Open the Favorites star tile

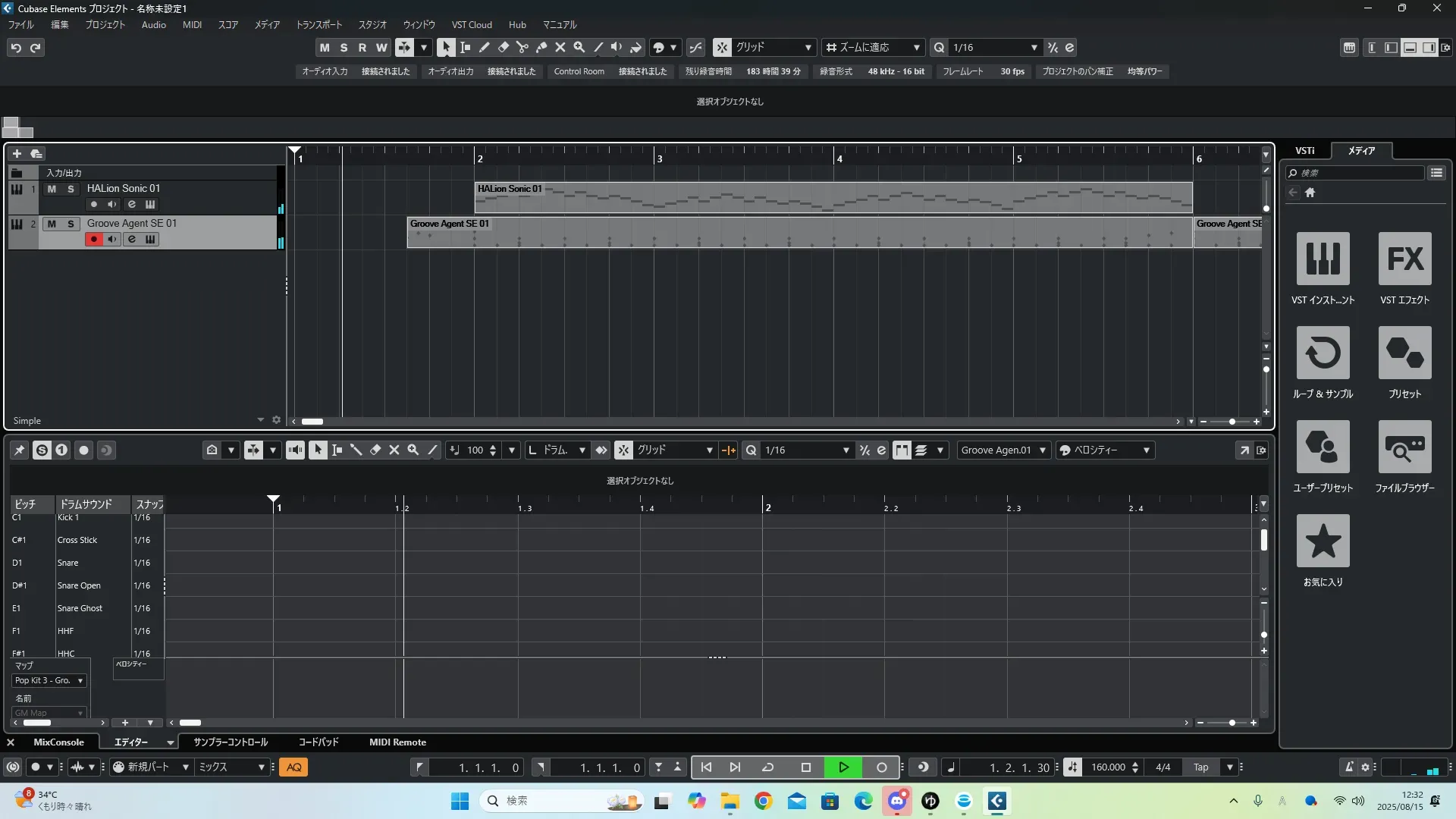click(1323, 541)
